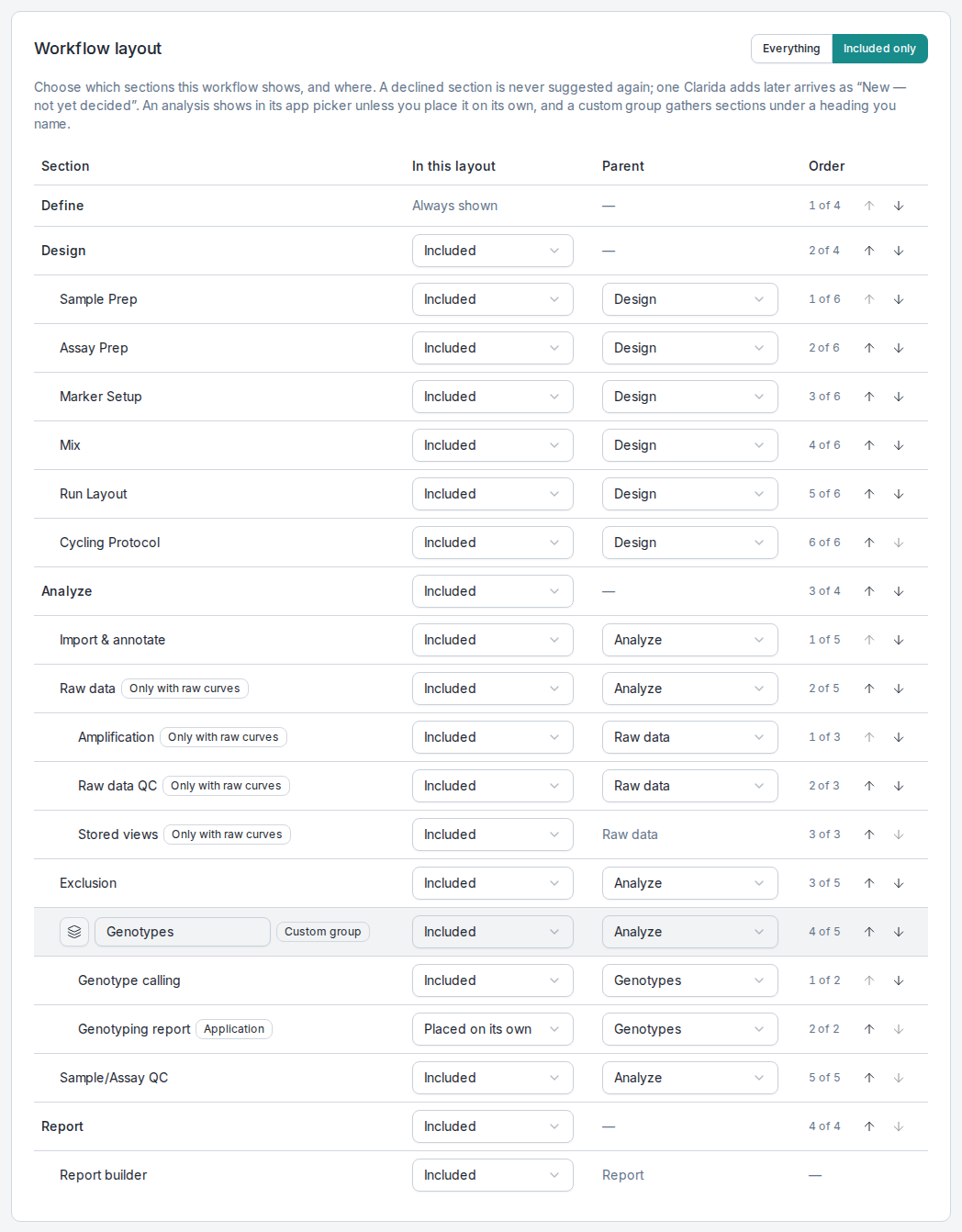Click the Sample/Assay QC row label

(114, 1078)
